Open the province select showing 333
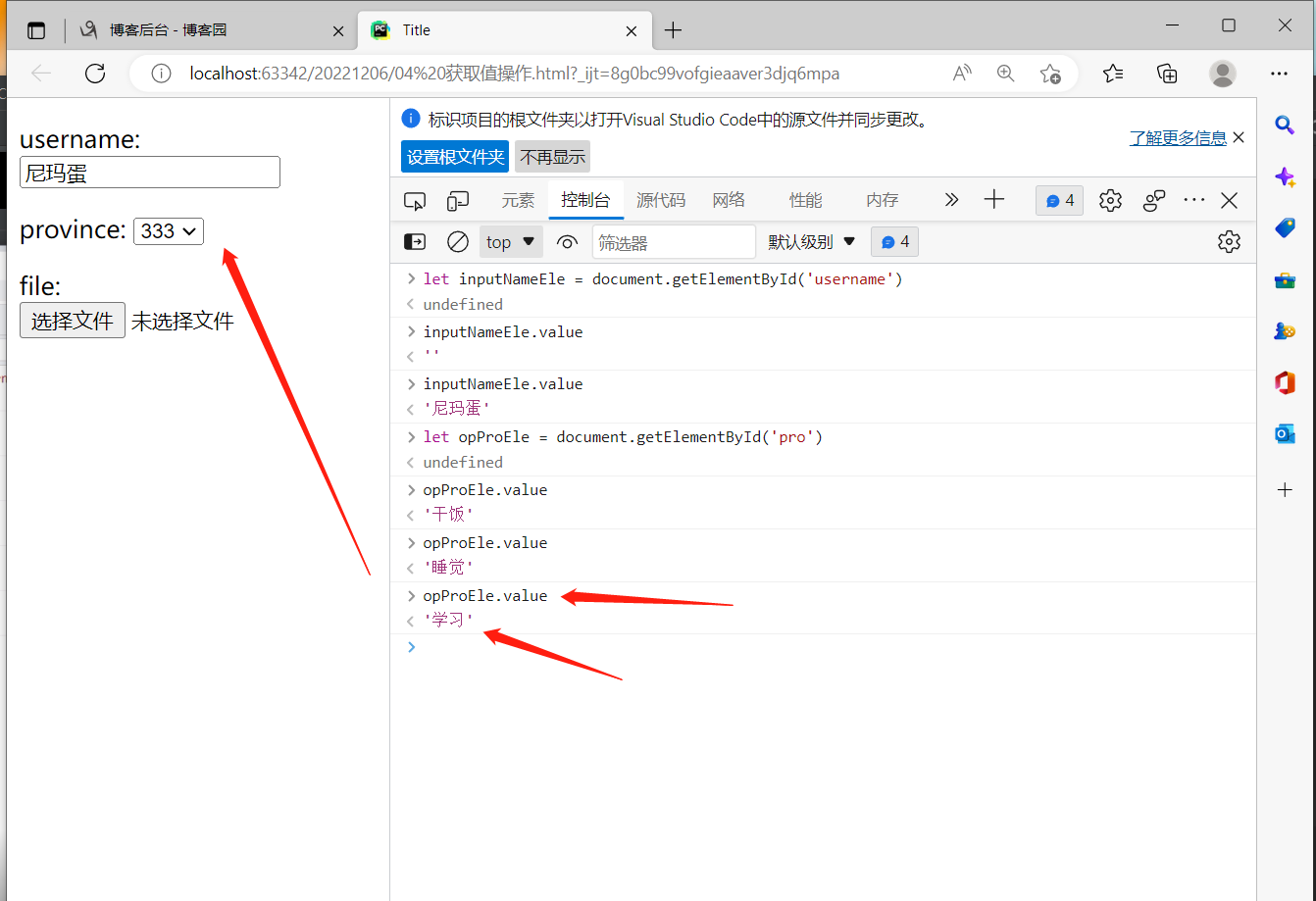 point(169,231)
